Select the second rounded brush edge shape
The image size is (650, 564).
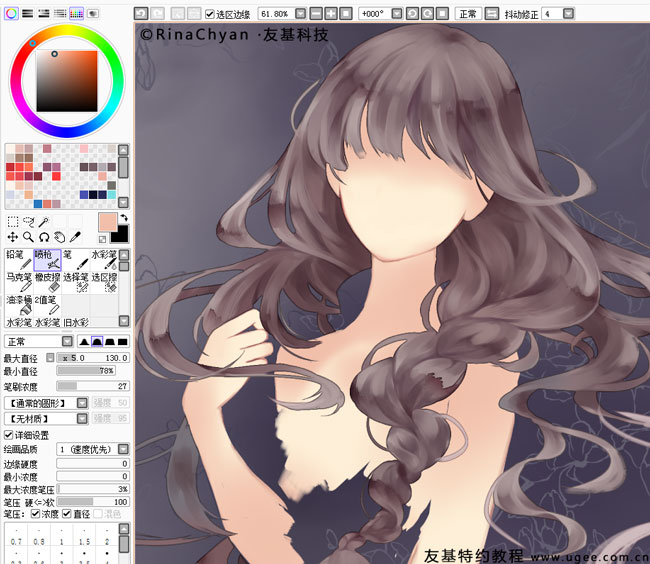[x=97, y=341]
